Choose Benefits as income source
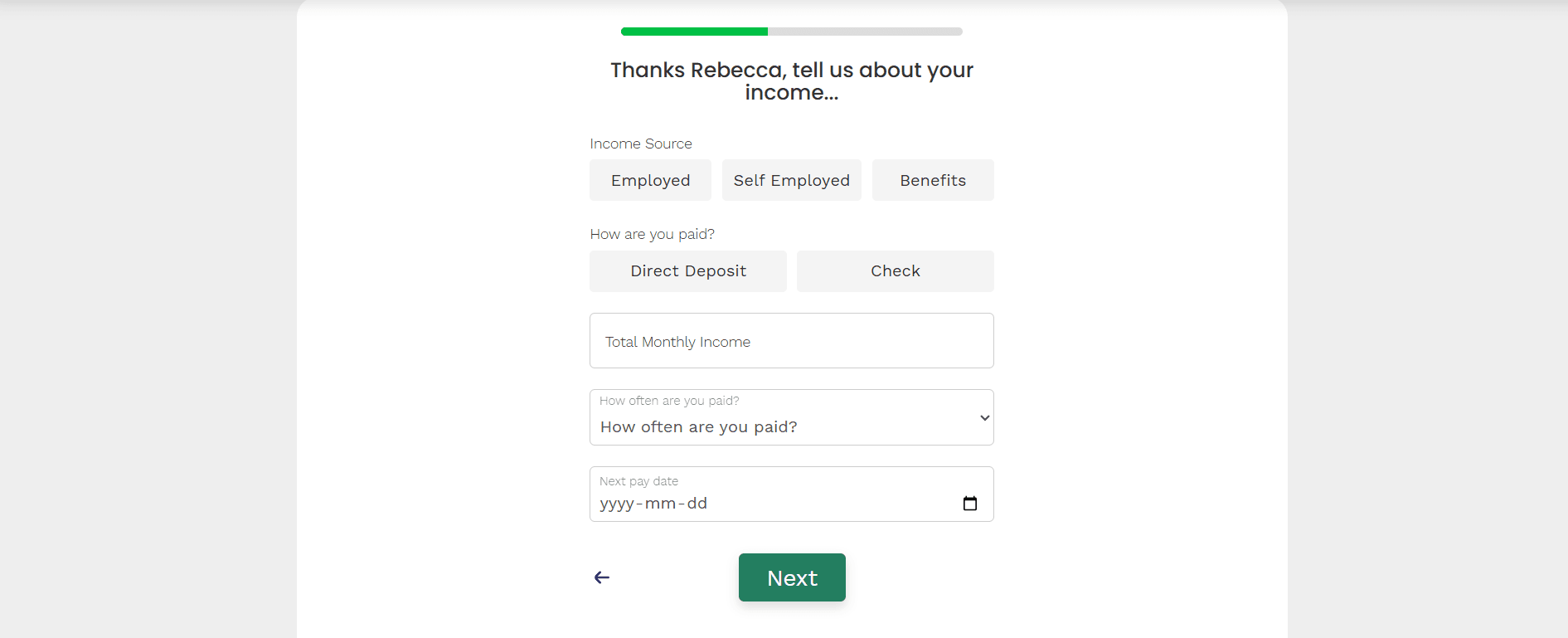Screen dimensions: 1568x638 pos(933,180)
